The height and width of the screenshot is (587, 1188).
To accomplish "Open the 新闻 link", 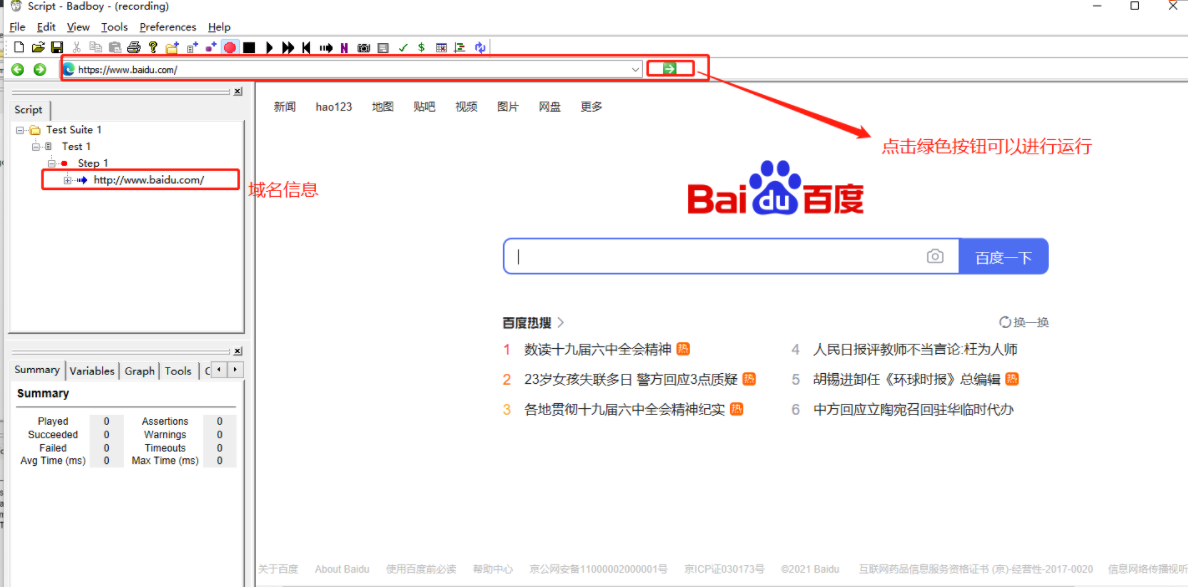I will tap(285, 107).
